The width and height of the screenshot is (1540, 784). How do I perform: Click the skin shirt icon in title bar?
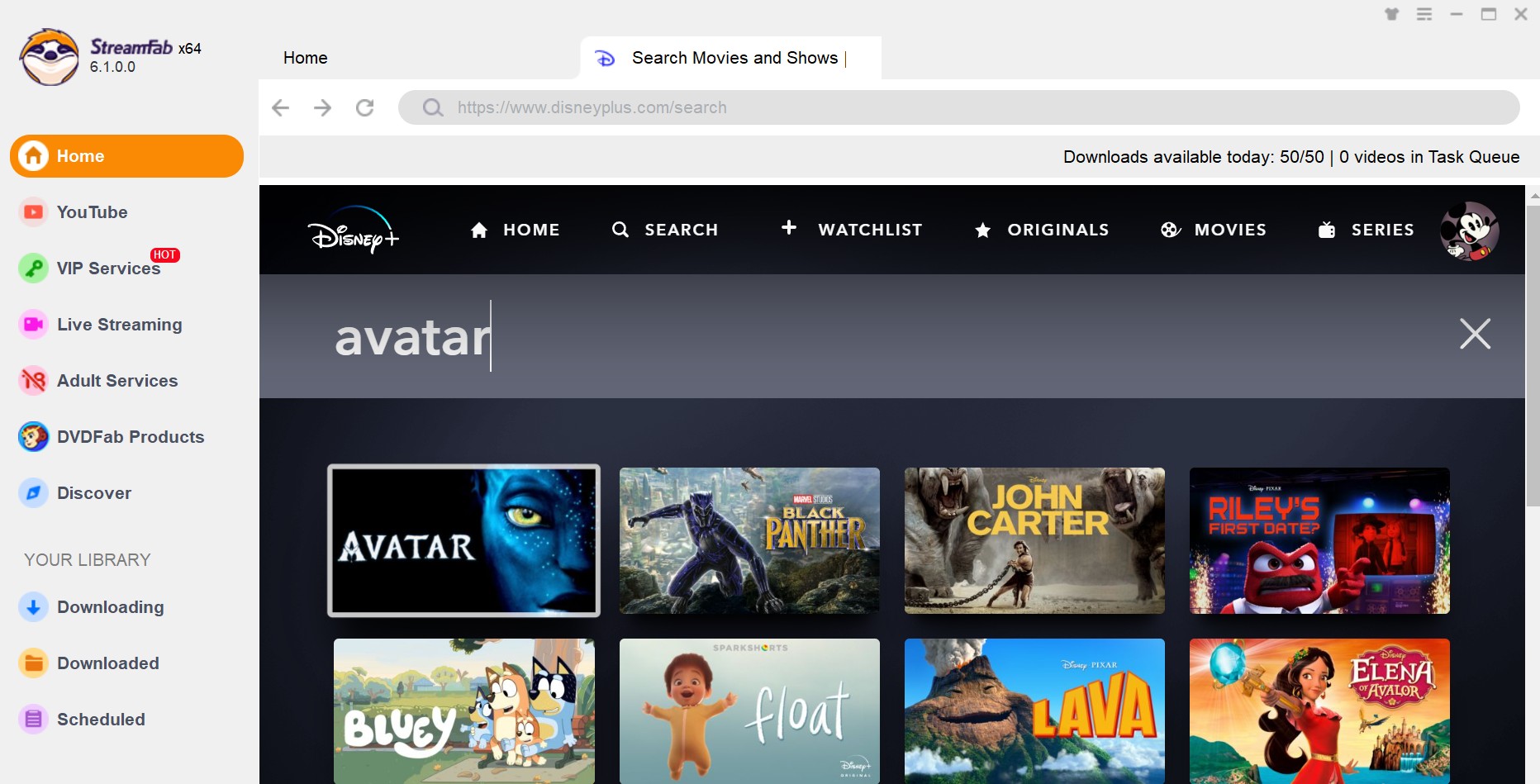[1392, 14]
